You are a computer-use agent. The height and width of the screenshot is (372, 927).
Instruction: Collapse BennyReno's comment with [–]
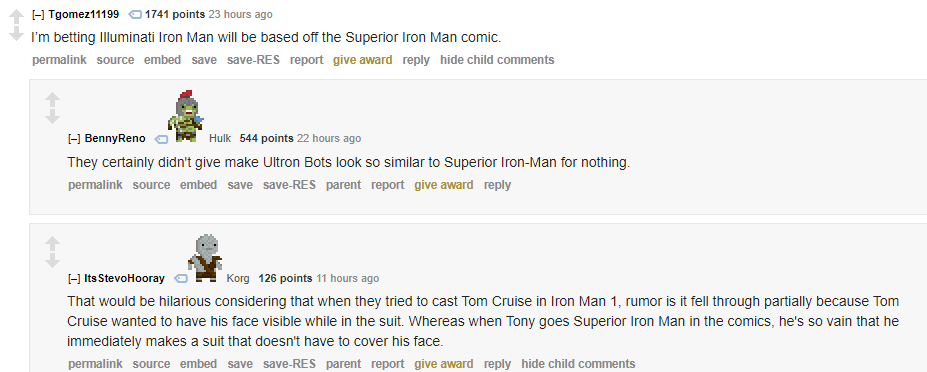[x=74, y=138]
